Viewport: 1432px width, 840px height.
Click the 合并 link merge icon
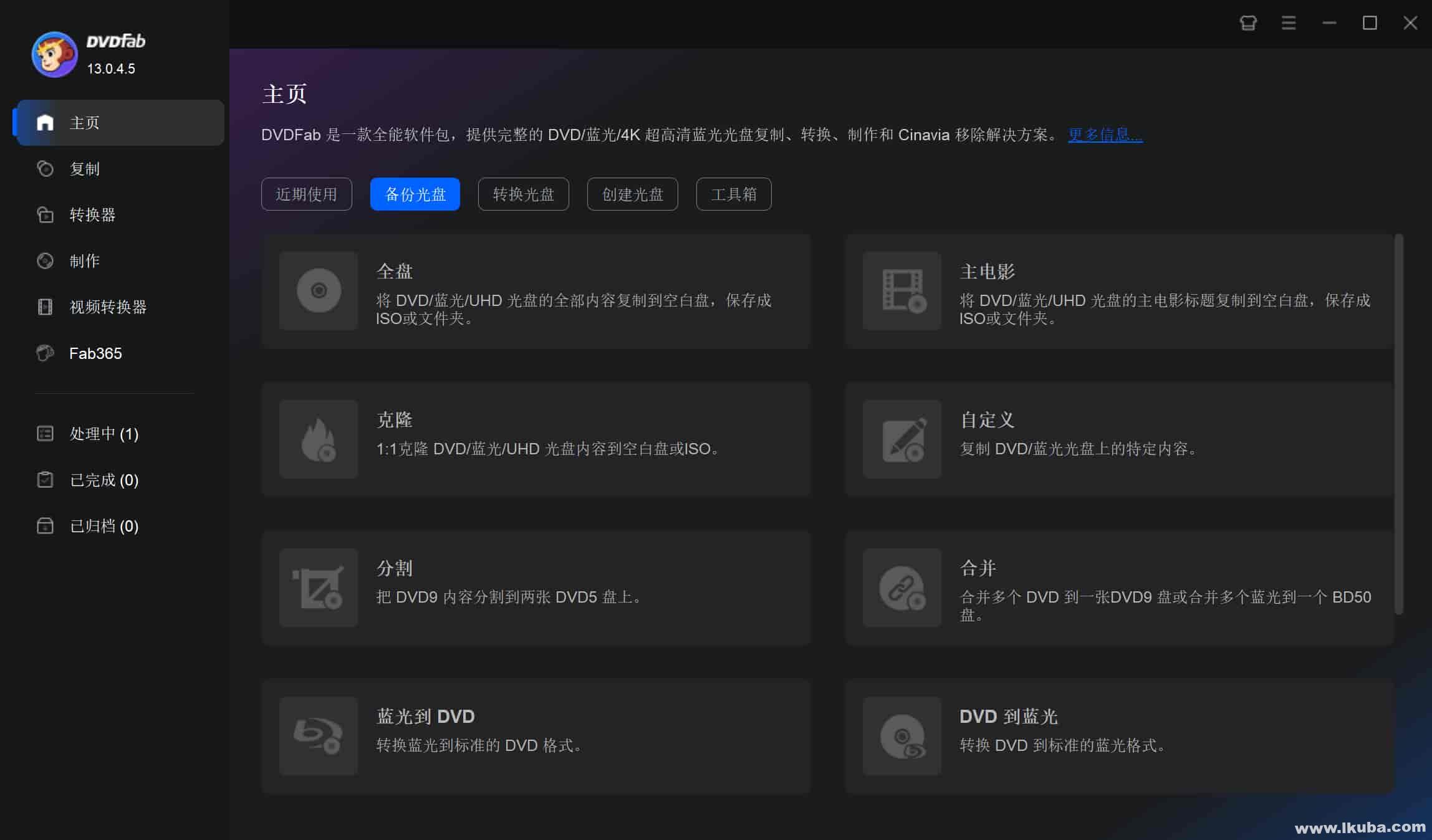(902, 587)
